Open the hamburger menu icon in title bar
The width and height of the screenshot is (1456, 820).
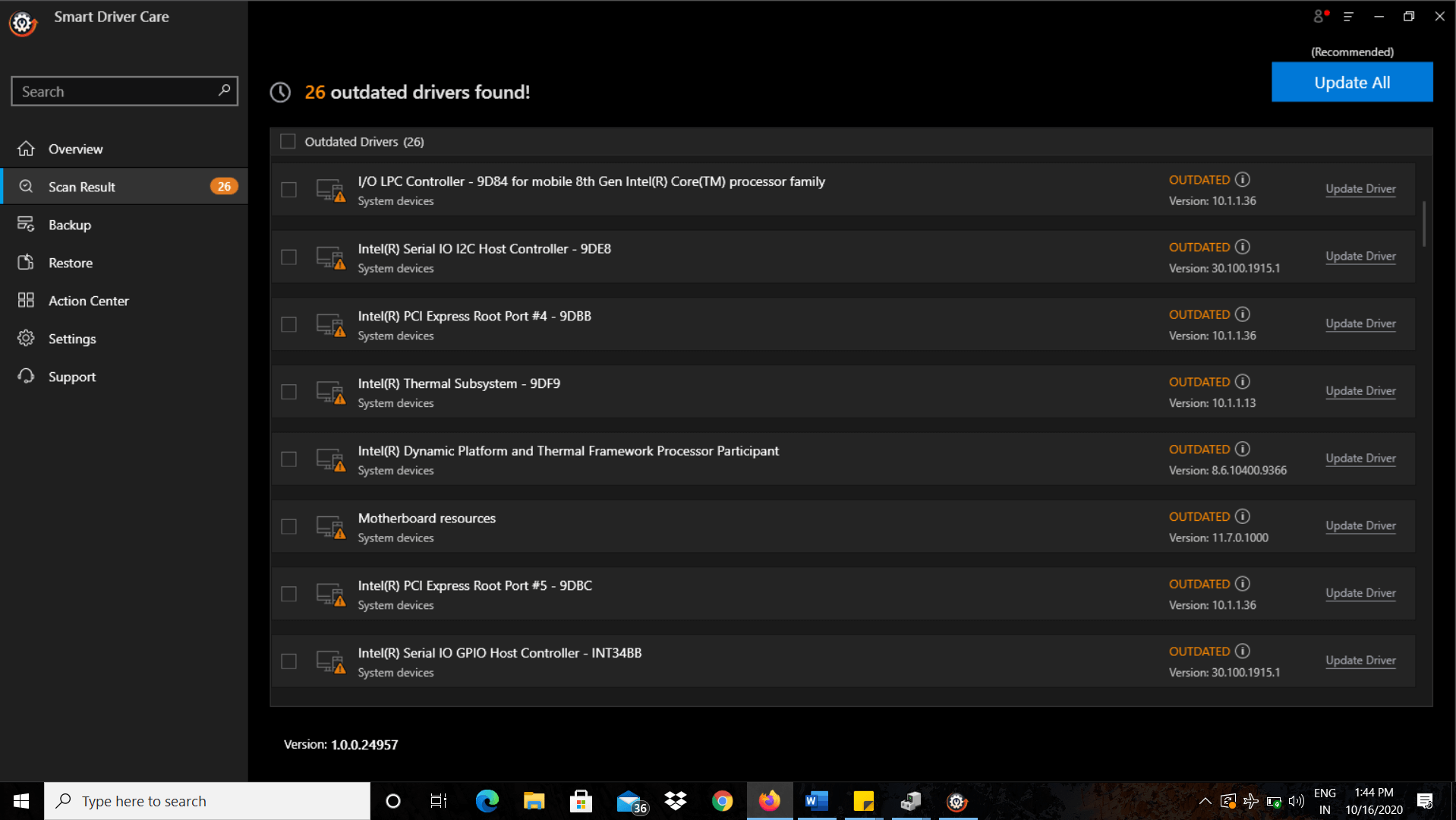coord(1348,16)
